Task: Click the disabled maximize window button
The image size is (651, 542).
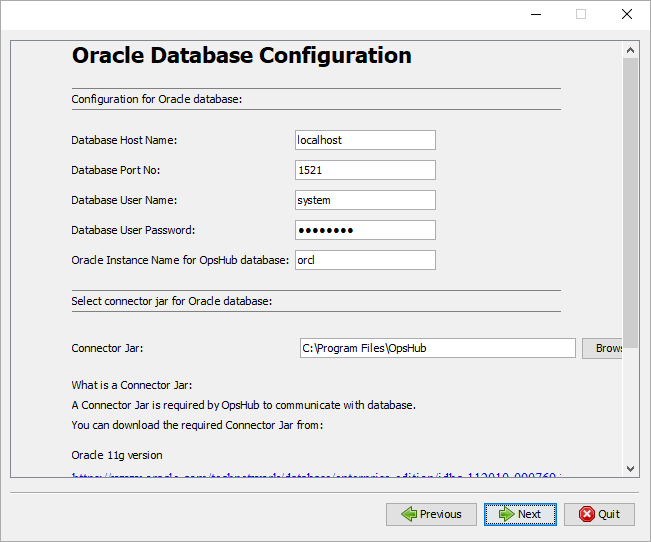Action: 580,14
